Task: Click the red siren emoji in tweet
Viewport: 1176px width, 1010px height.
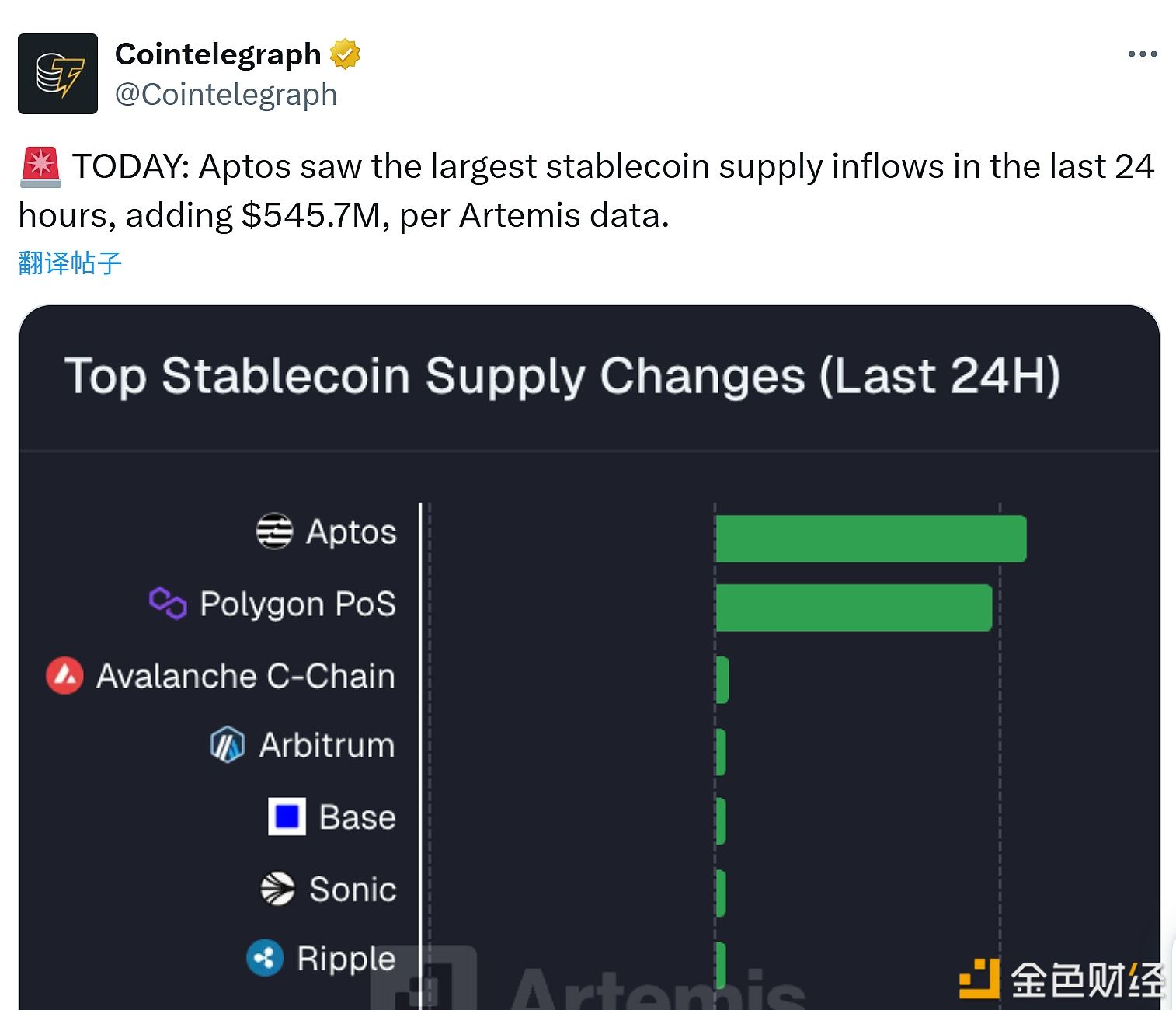Action: 40,168
